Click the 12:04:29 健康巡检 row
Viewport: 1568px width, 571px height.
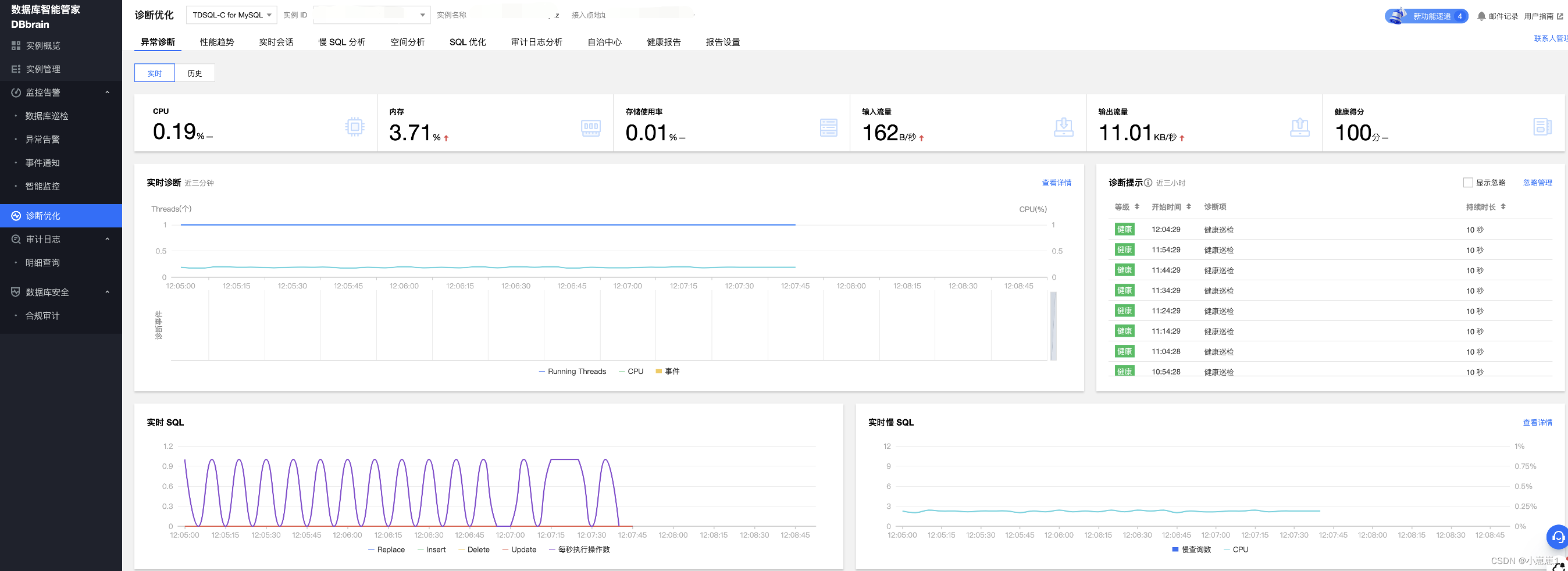coord(1330,230)
